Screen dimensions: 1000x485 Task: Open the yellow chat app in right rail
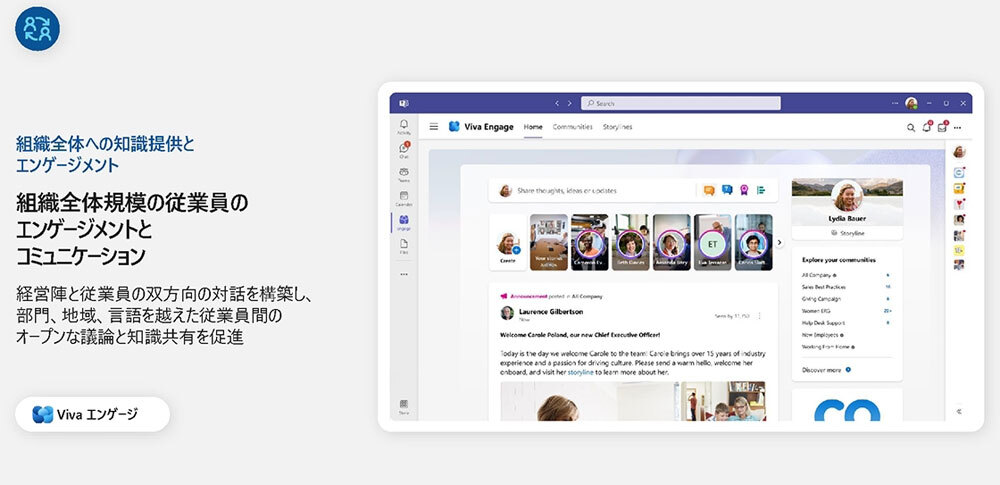pyautogui.click(x=959, y=188)
